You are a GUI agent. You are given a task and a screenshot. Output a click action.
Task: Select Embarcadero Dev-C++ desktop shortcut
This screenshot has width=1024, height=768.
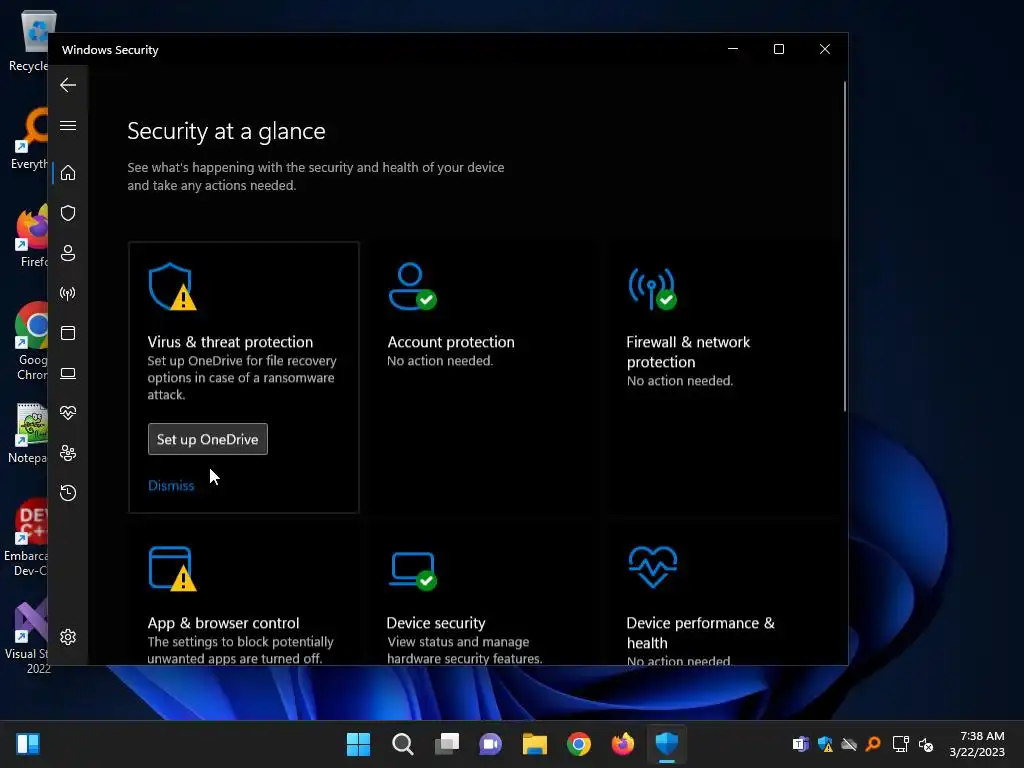27,537
